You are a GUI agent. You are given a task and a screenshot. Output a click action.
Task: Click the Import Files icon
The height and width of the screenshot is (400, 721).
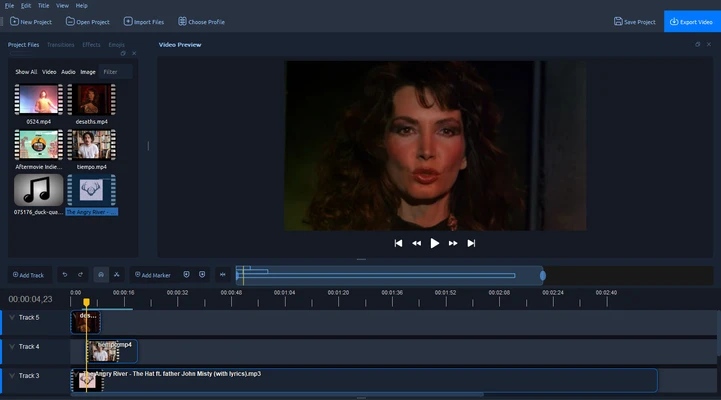[x=128, y=21]
